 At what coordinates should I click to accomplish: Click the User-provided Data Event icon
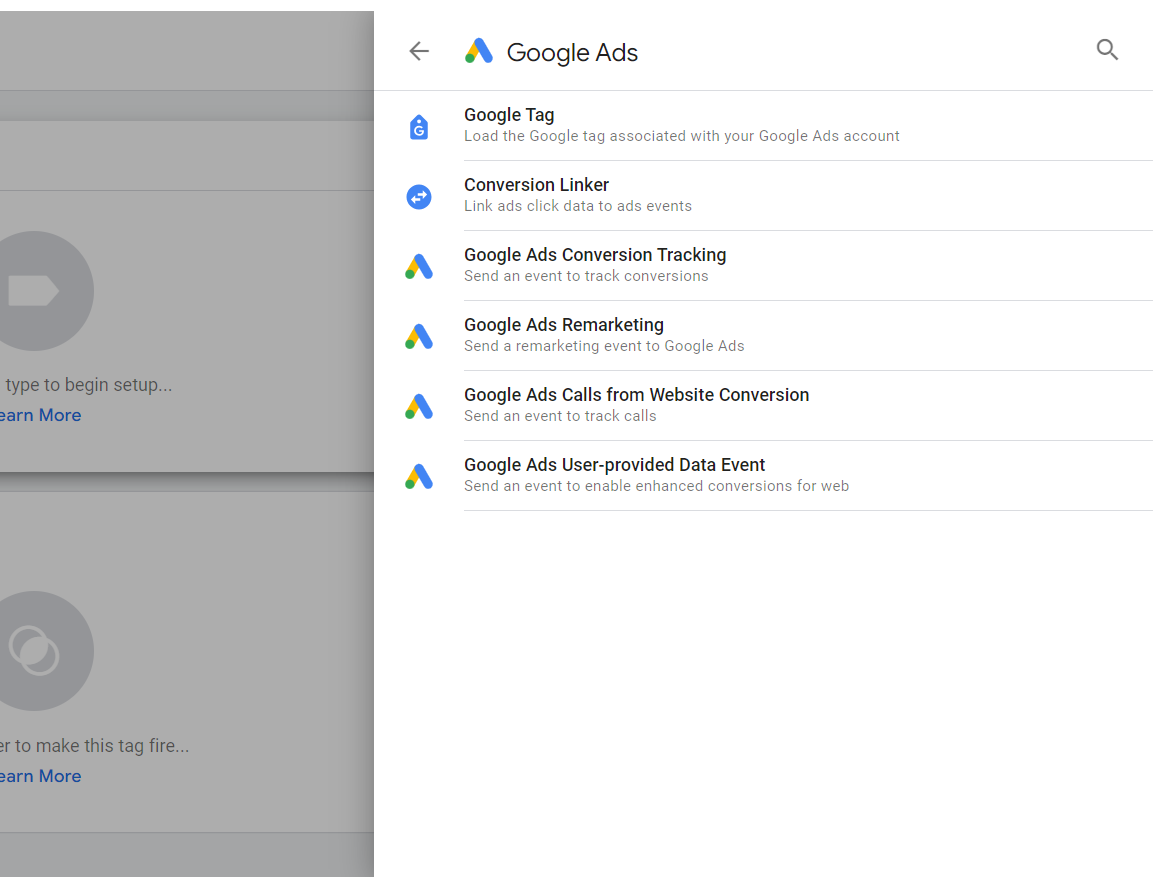tap(419, 476)
